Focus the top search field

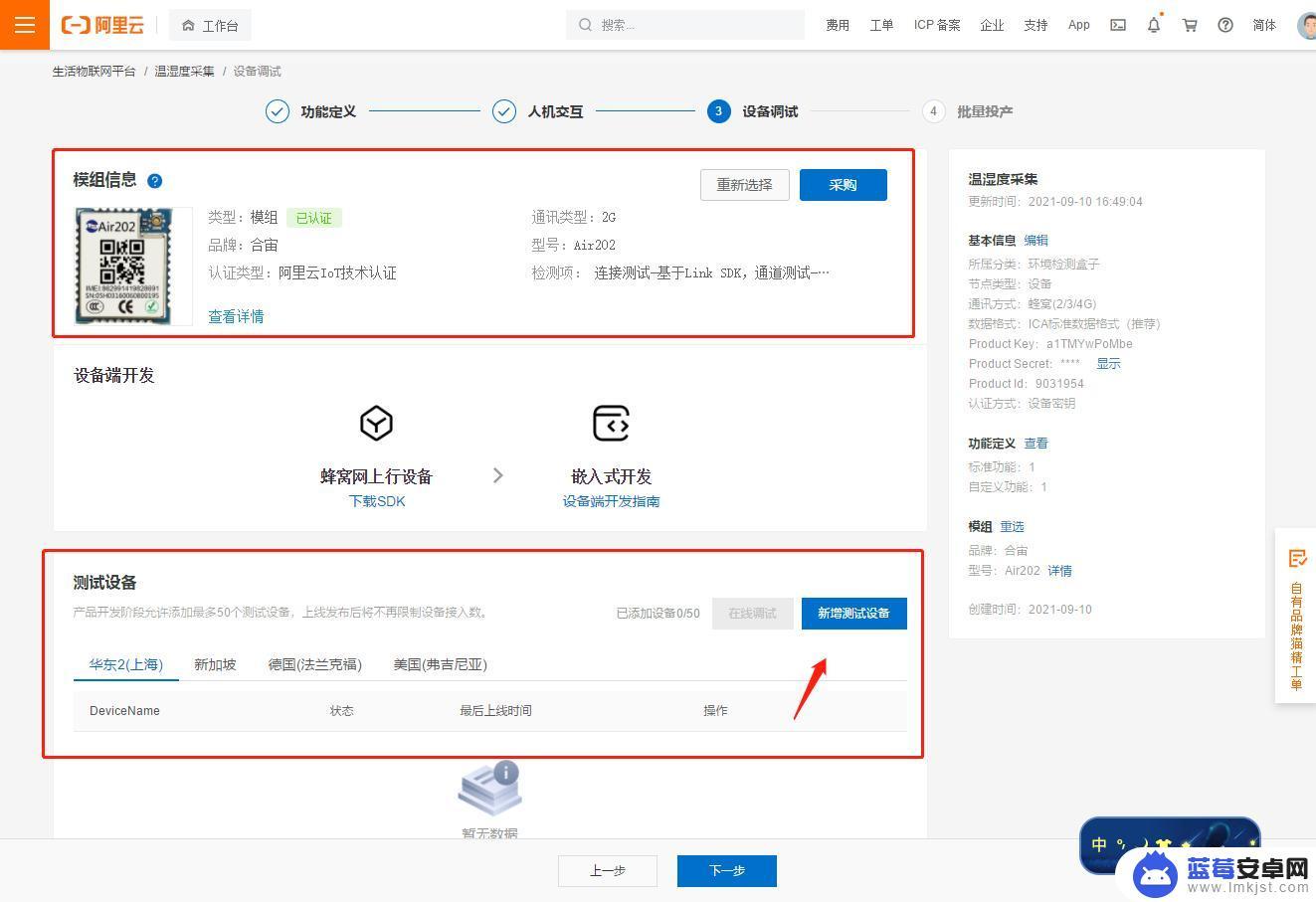pyautogui.click(x=685, y=25)
